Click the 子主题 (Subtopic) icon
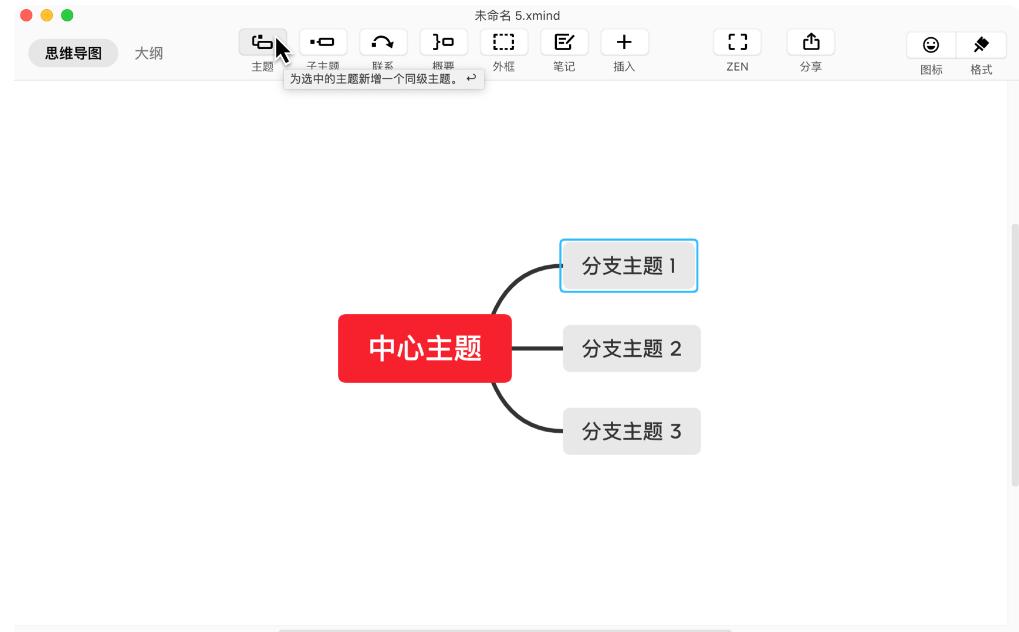Image resolution: width=1019 pixels, height=632 pixels. tap(321, 41)
